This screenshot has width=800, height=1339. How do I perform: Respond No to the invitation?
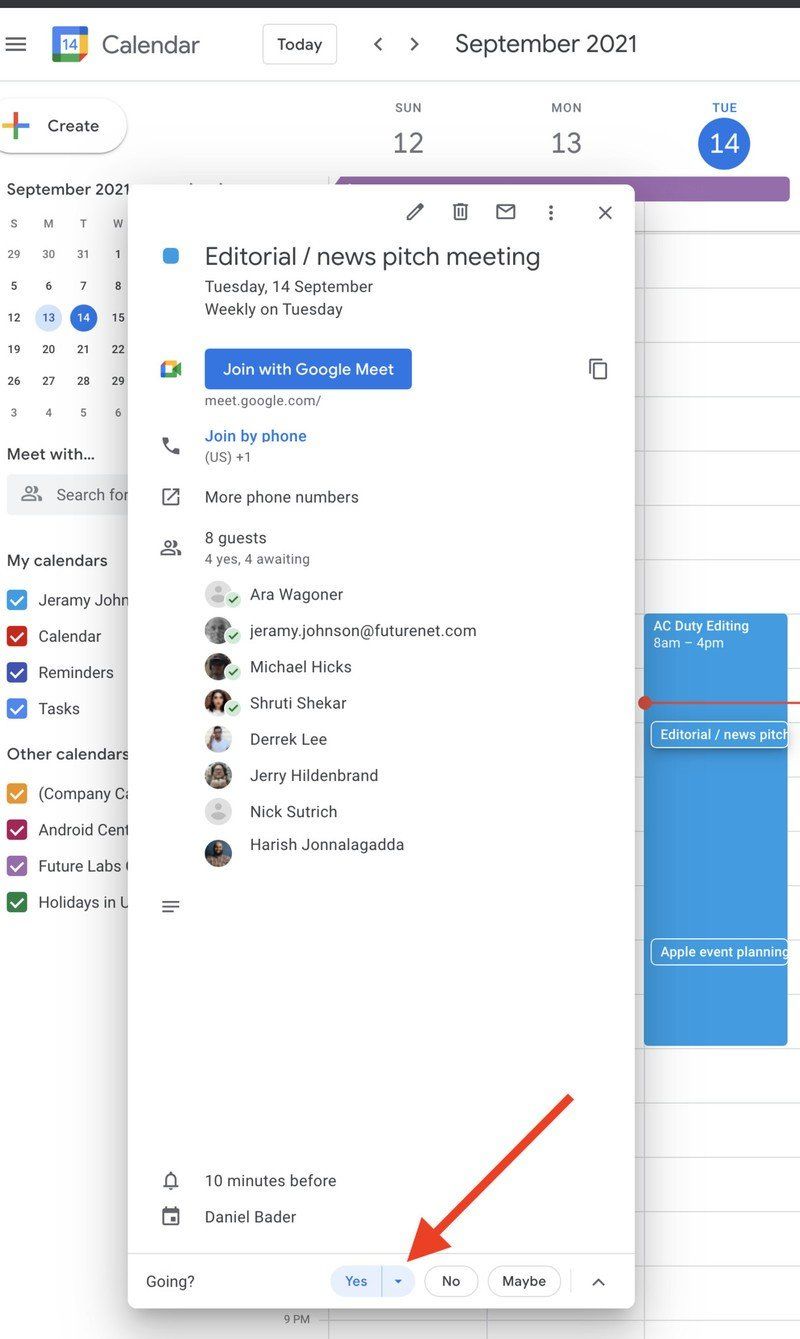click(x=451, y=1281)
